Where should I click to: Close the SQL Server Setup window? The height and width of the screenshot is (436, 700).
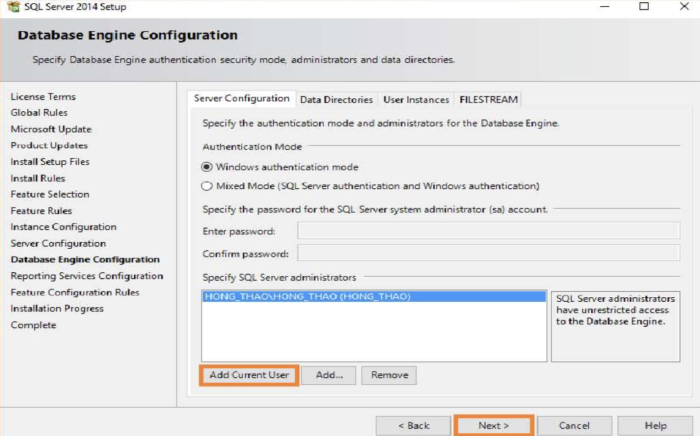click(684, 6)
